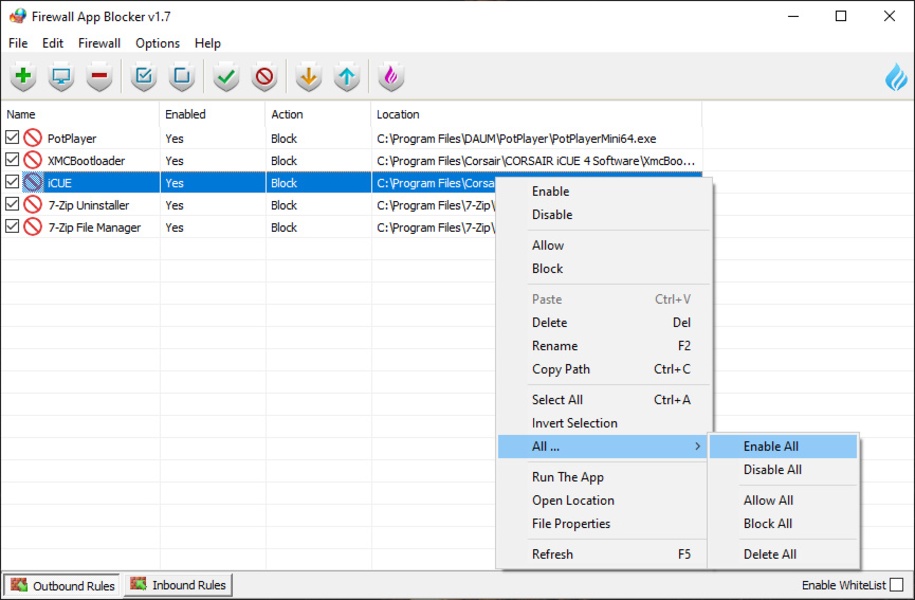Select Copy Path from context menu
This screenshot has width=915, height=600.
561,369
